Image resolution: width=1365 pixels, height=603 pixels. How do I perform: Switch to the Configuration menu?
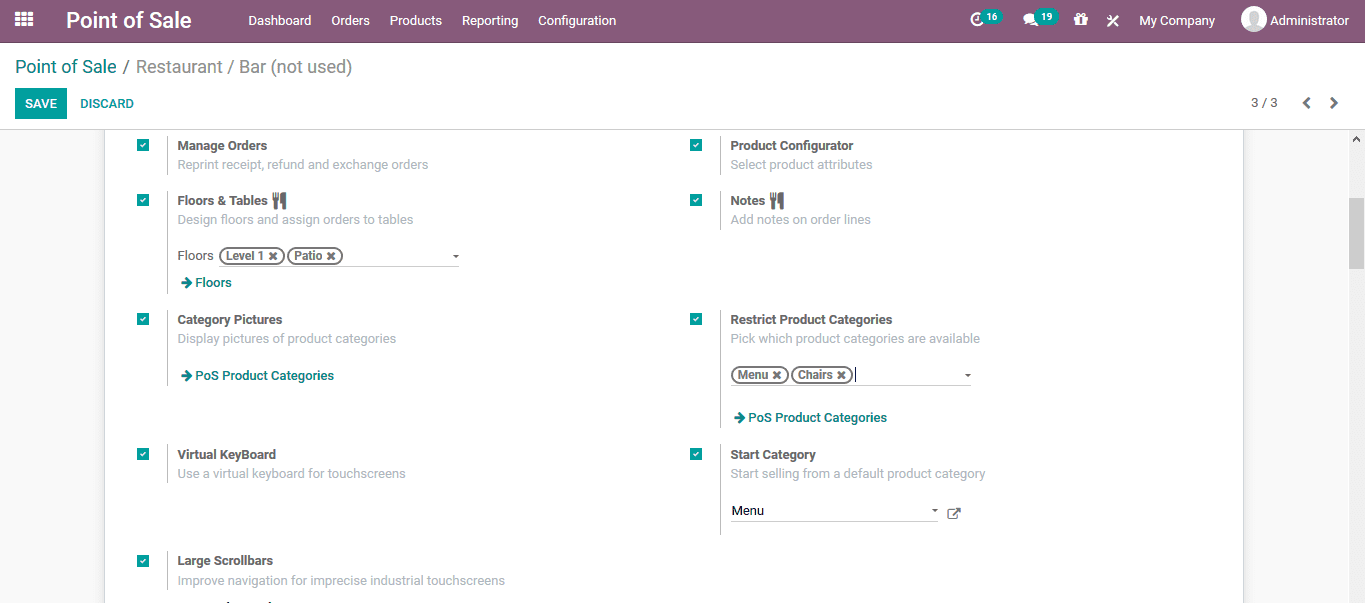[x=576, y=20]
